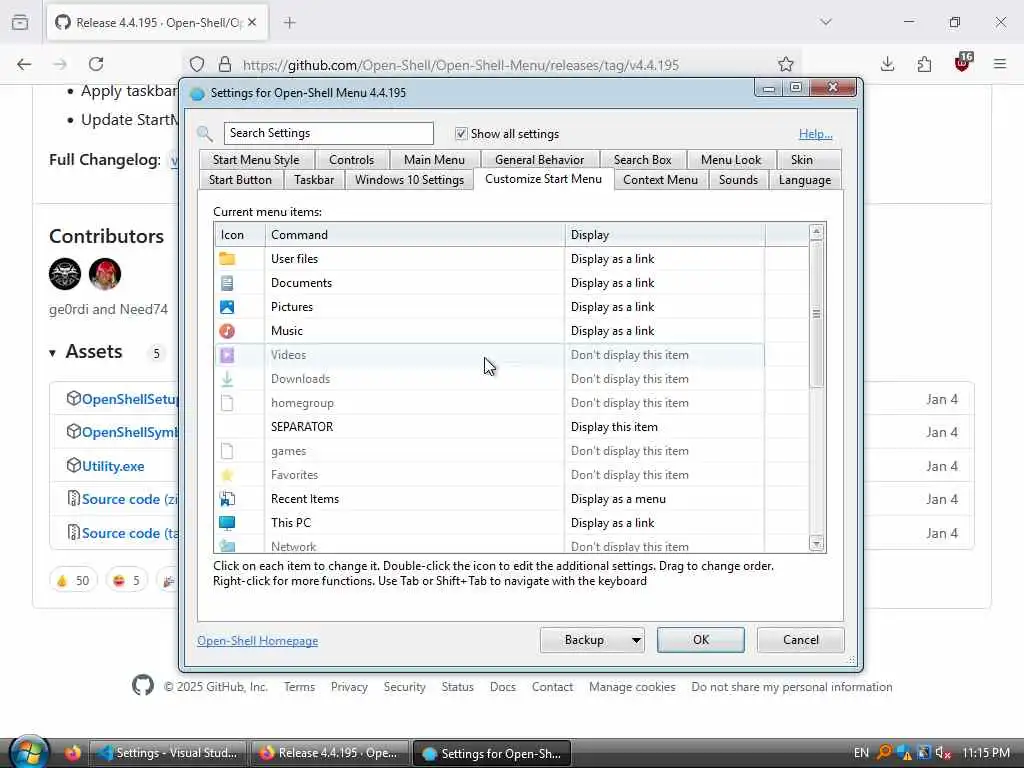The width and height of the screenshot is (1024, 768).
Task: Uncheck Show all settings checkbox
Action: click(461, 134)
